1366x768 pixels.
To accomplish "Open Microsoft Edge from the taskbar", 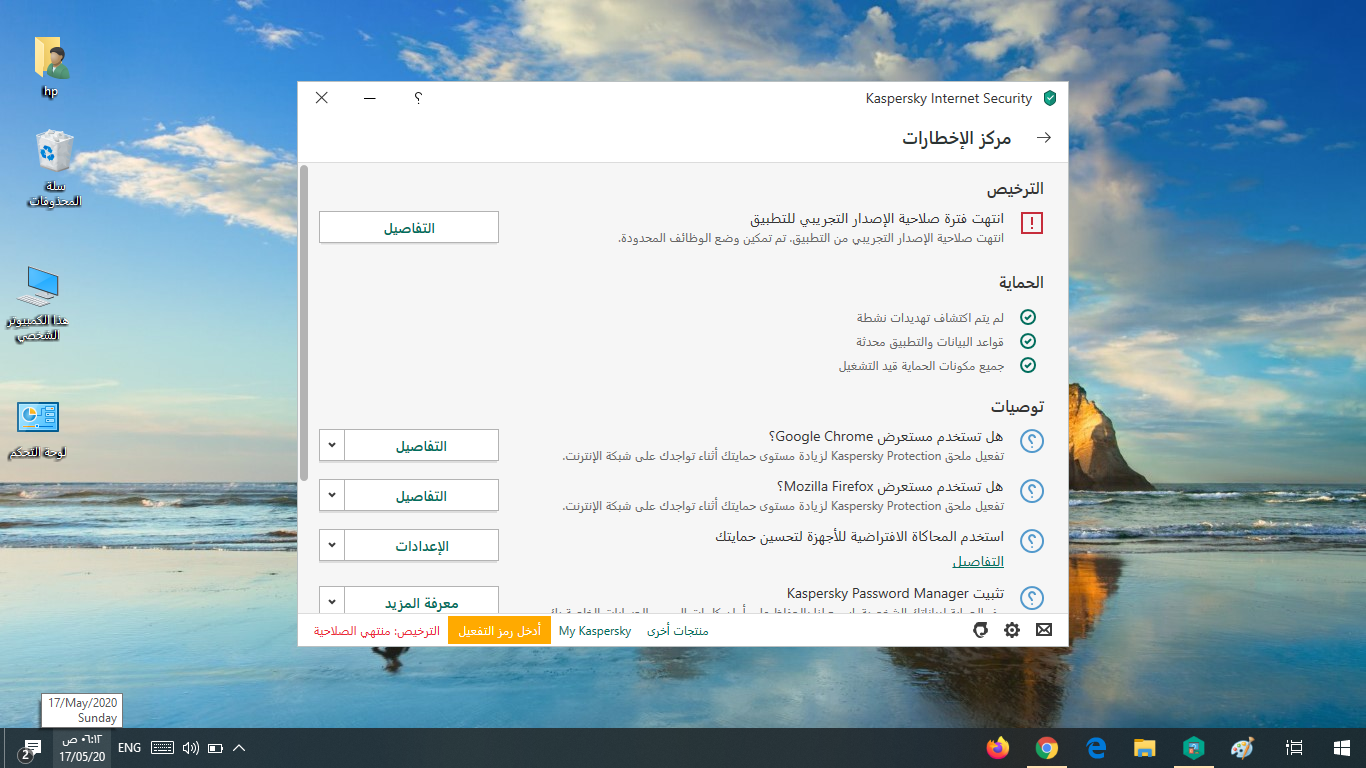I will pos(1096,747).
